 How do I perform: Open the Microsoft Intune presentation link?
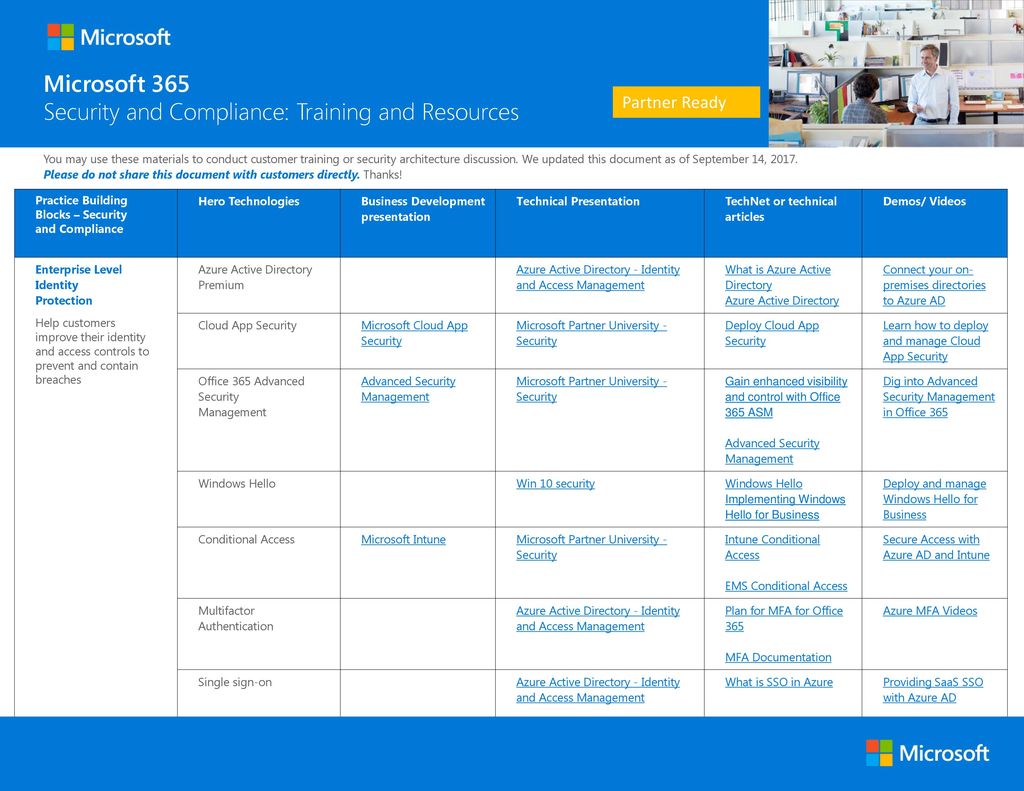403,540
